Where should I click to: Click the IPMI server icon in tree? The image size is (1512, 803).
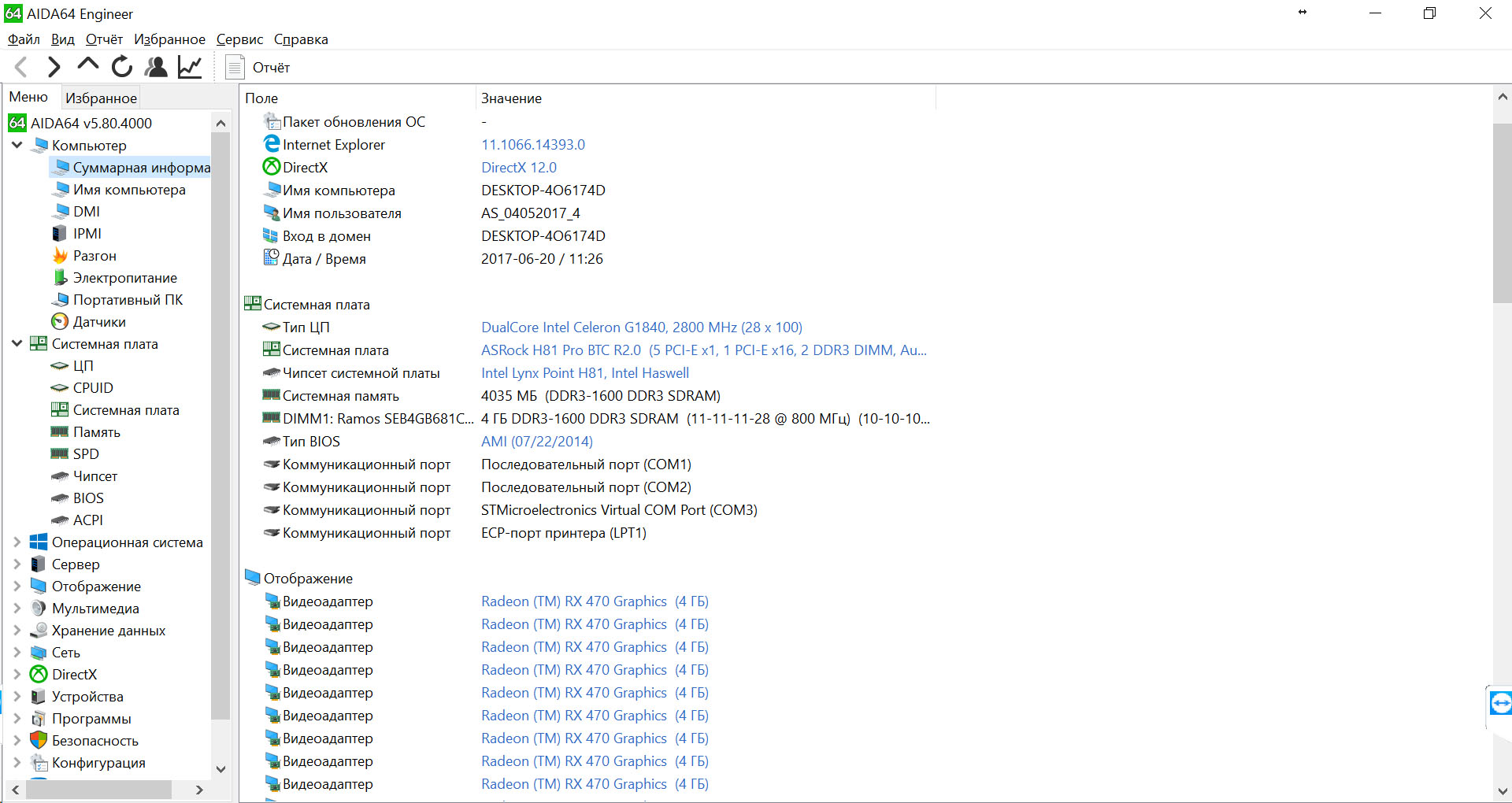(x=60, y=233)
